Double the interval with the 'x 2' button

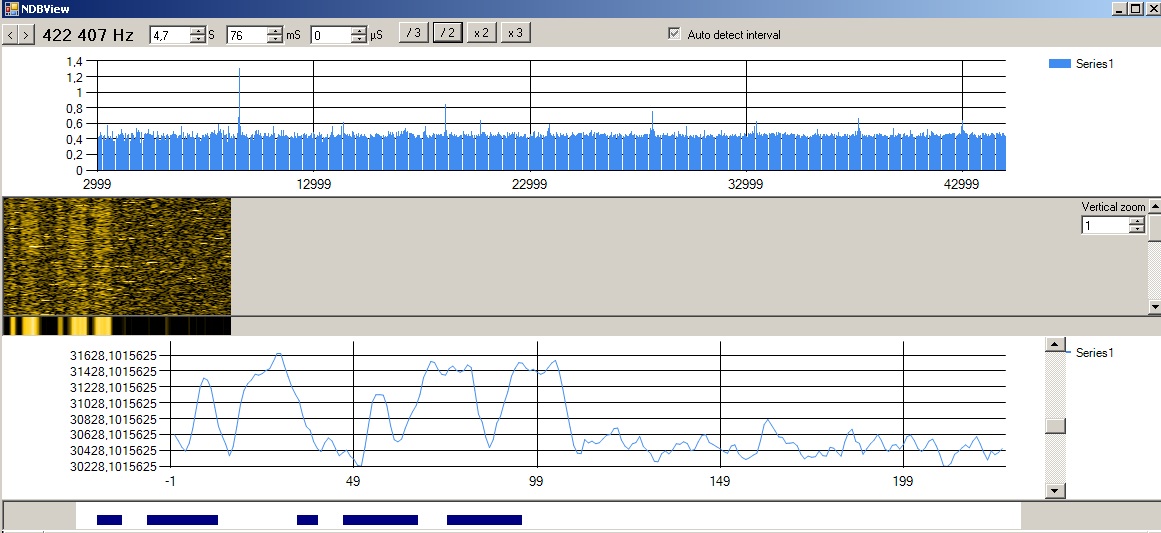tap(481, 33)
